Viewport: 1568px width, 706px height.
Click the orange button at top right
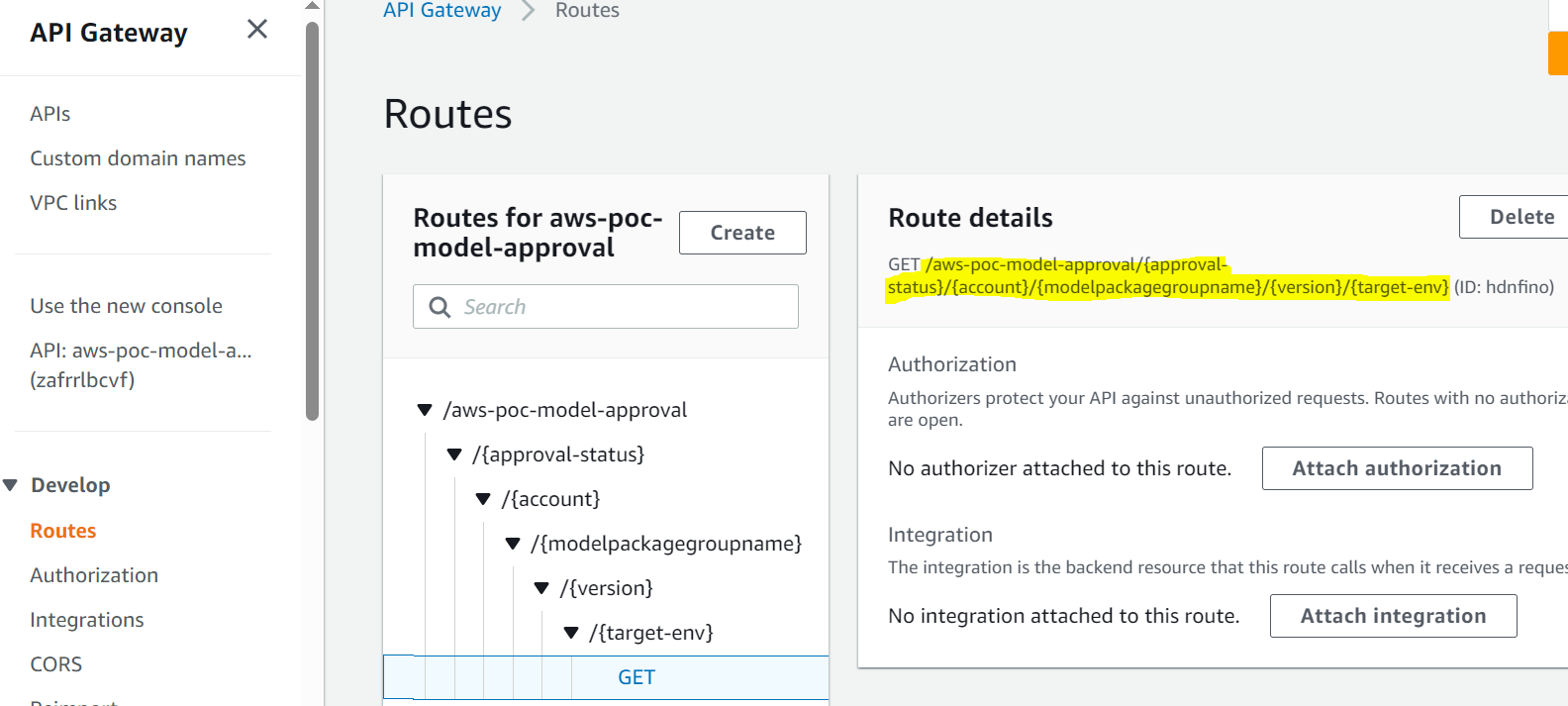tap(1558, 53)
